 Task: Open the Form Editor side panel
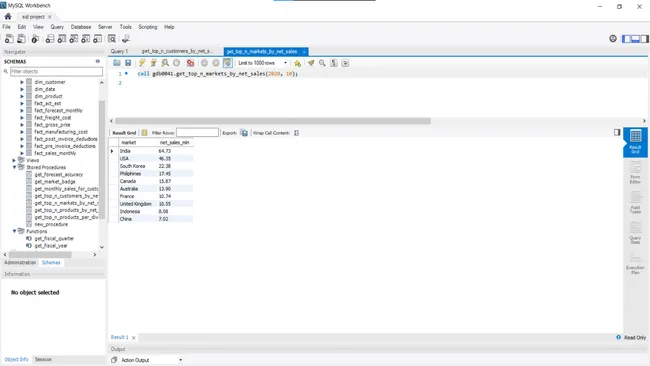tap(635, 173)
